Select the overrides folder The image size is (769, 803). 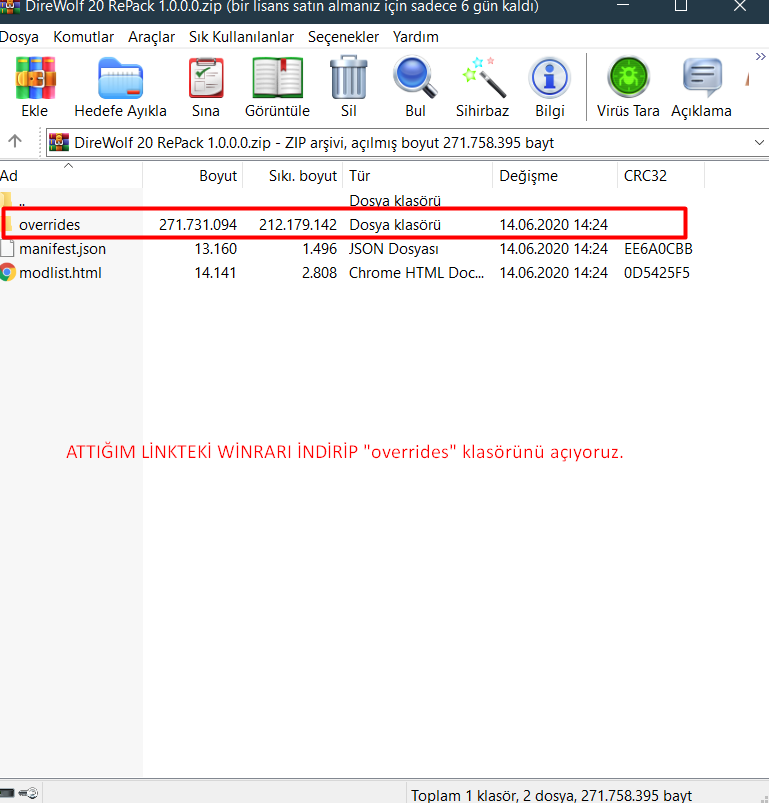49,224
